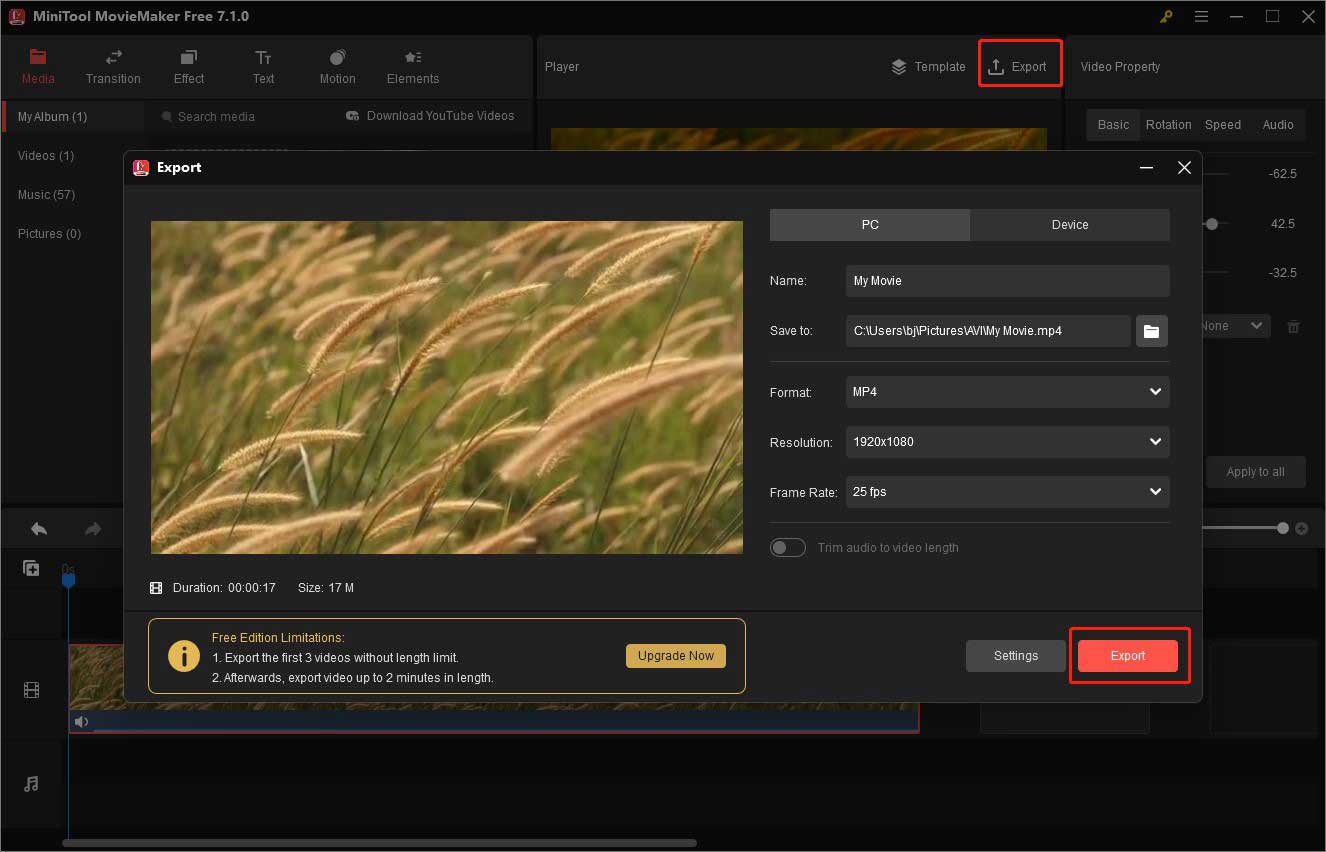Switch to the Device export tab
The width and height of the screenshot is (1326, 852).
1069,225
